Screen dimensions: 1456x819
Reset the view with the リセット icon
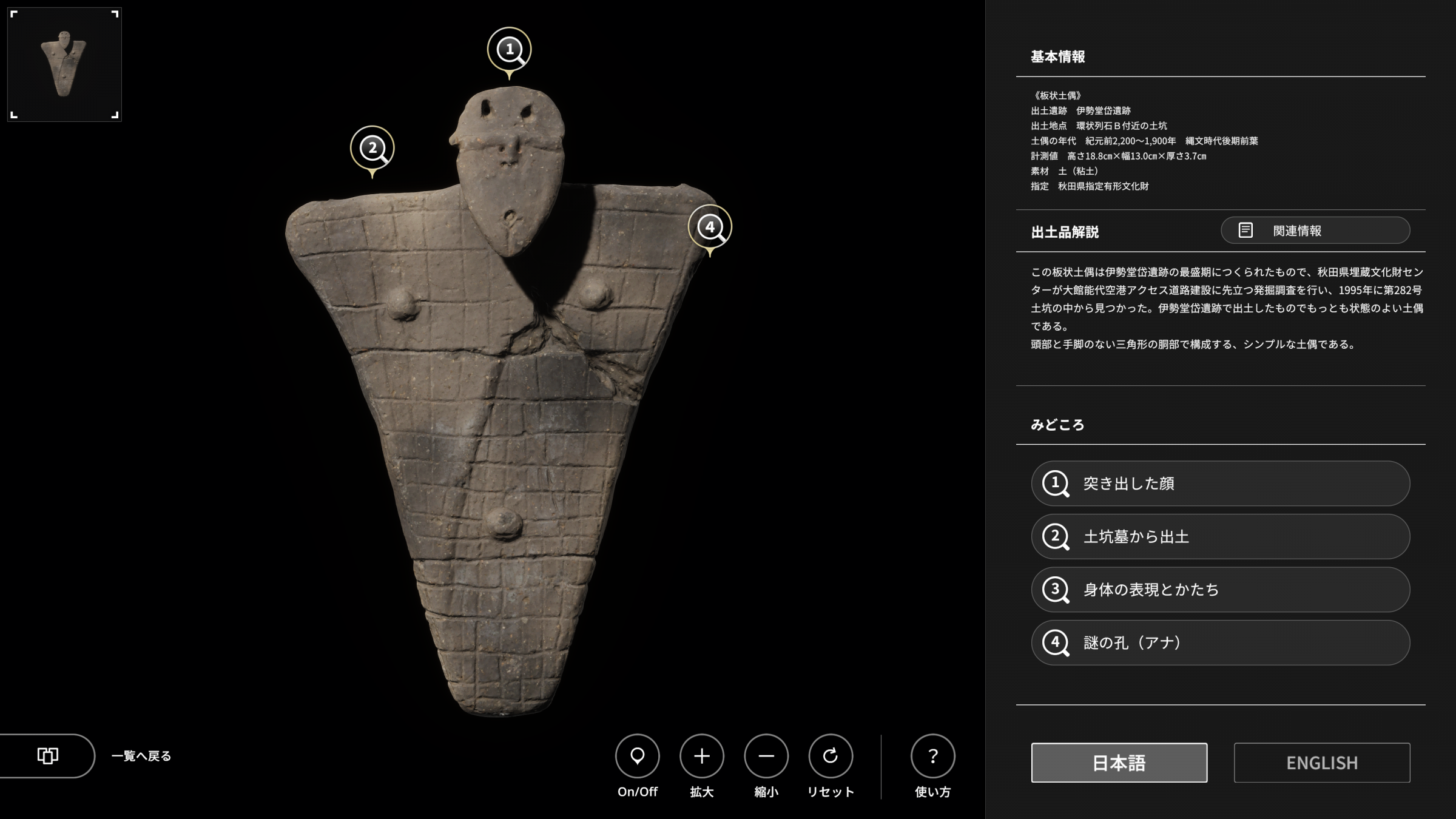[x=831, y=756]
